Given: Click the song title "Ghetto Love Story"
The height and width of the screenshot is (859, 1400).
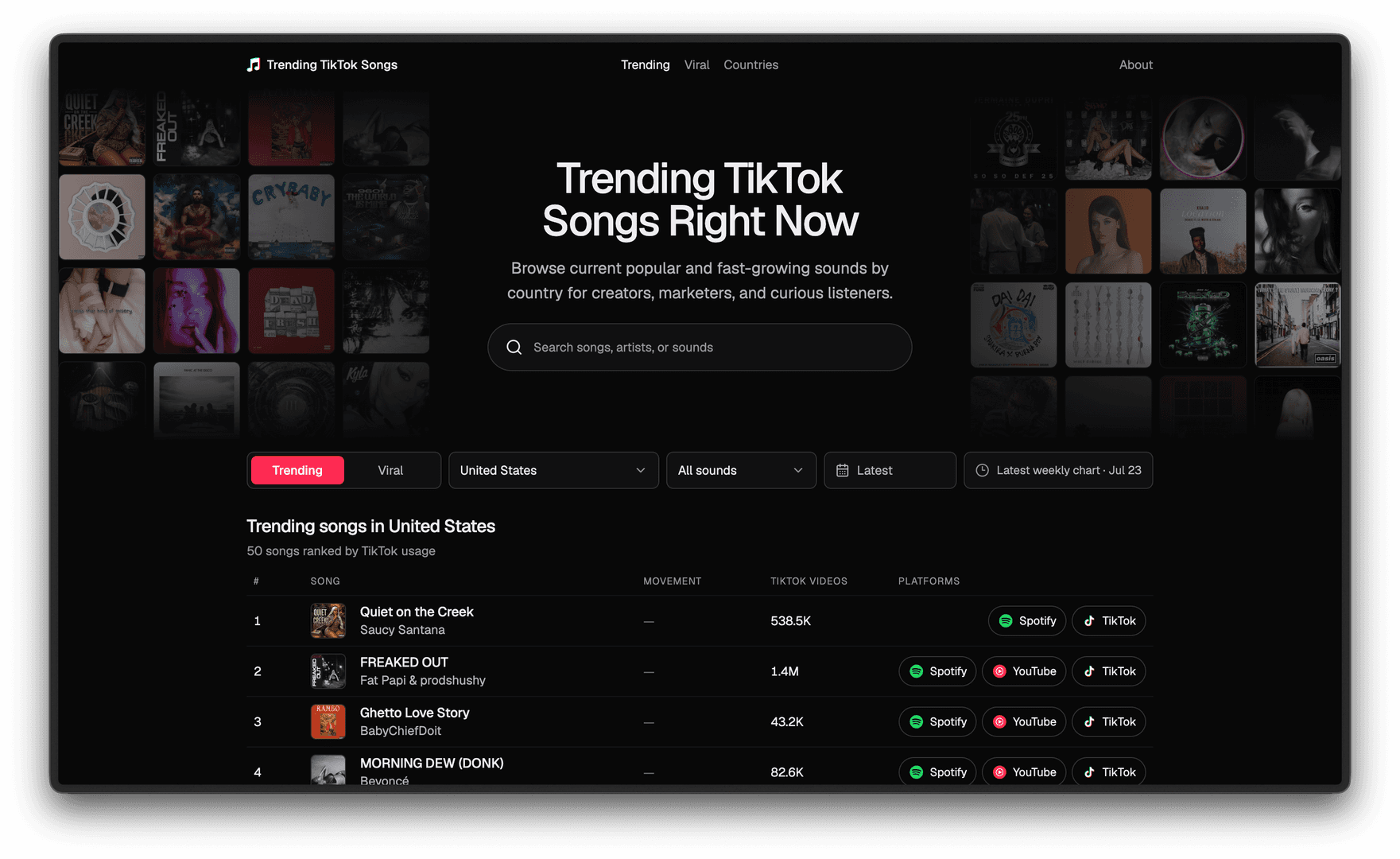Looking at the screenshot, I should coord(415,713).
